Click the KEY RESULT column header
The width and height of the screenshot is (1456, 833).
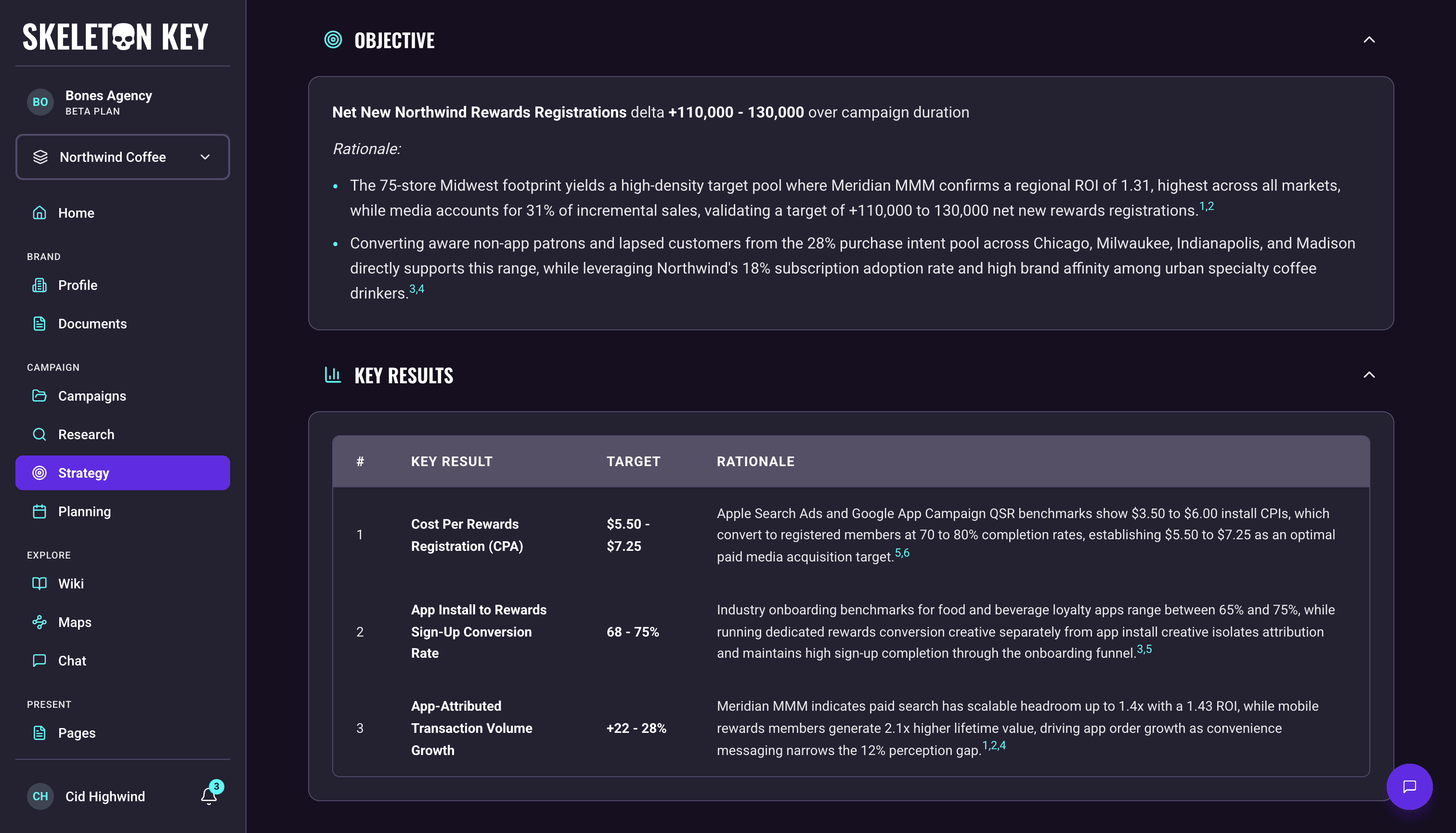[451, 461]
